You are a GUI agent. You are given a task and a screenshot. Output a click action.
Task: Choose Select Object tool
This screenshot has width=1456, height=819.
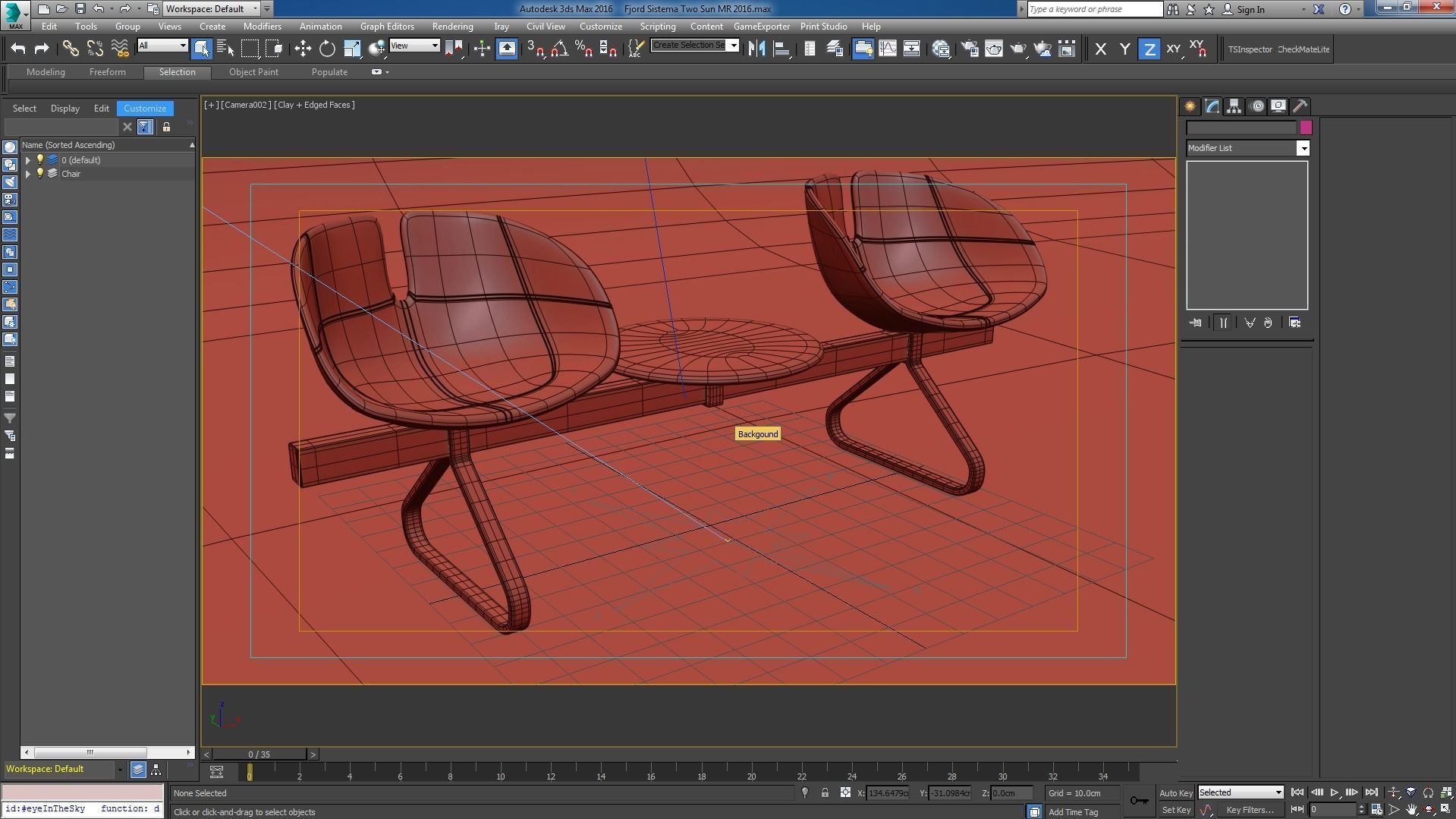coord(201,49)
